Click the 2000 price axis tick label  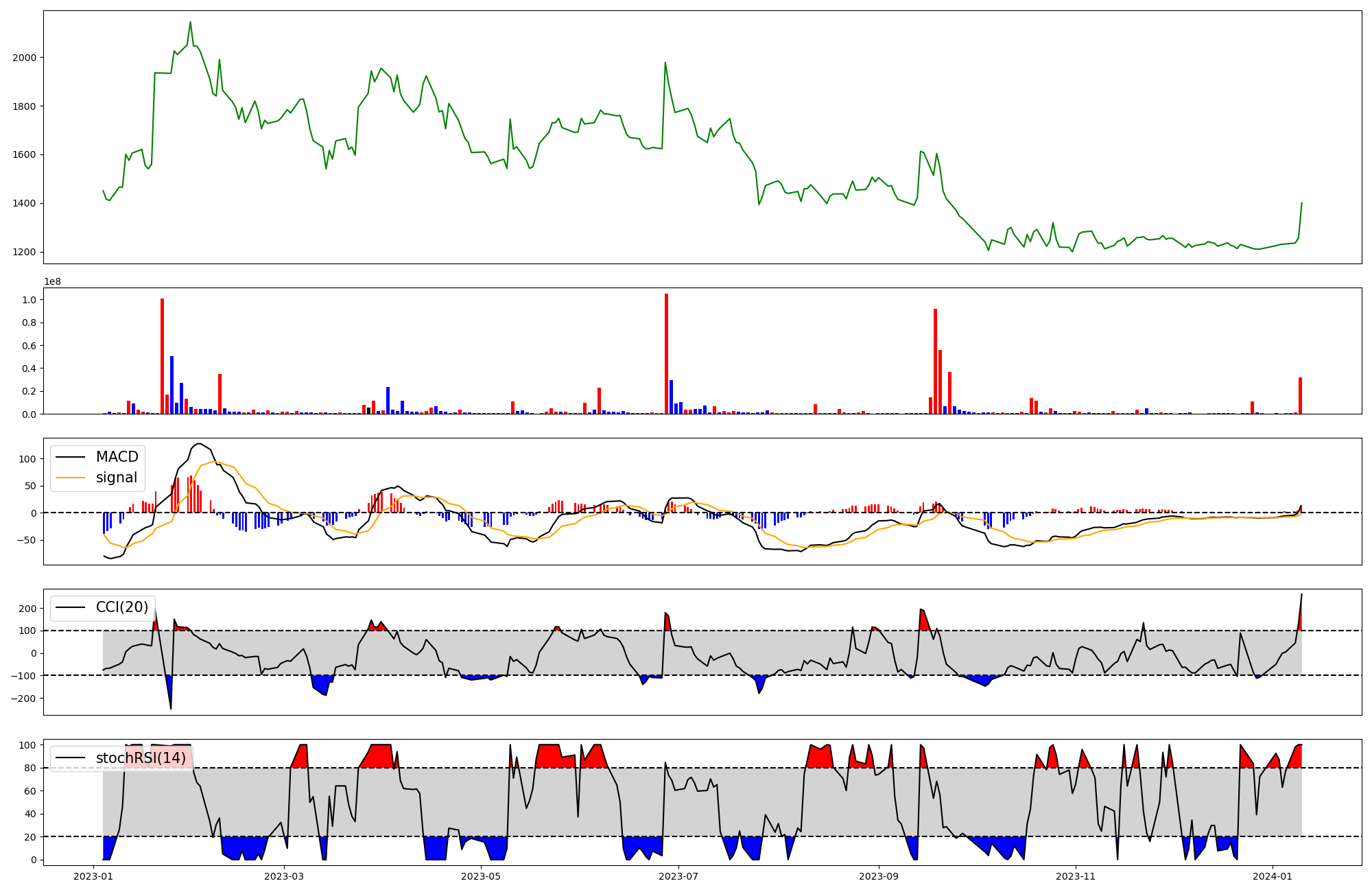point(25,58)
